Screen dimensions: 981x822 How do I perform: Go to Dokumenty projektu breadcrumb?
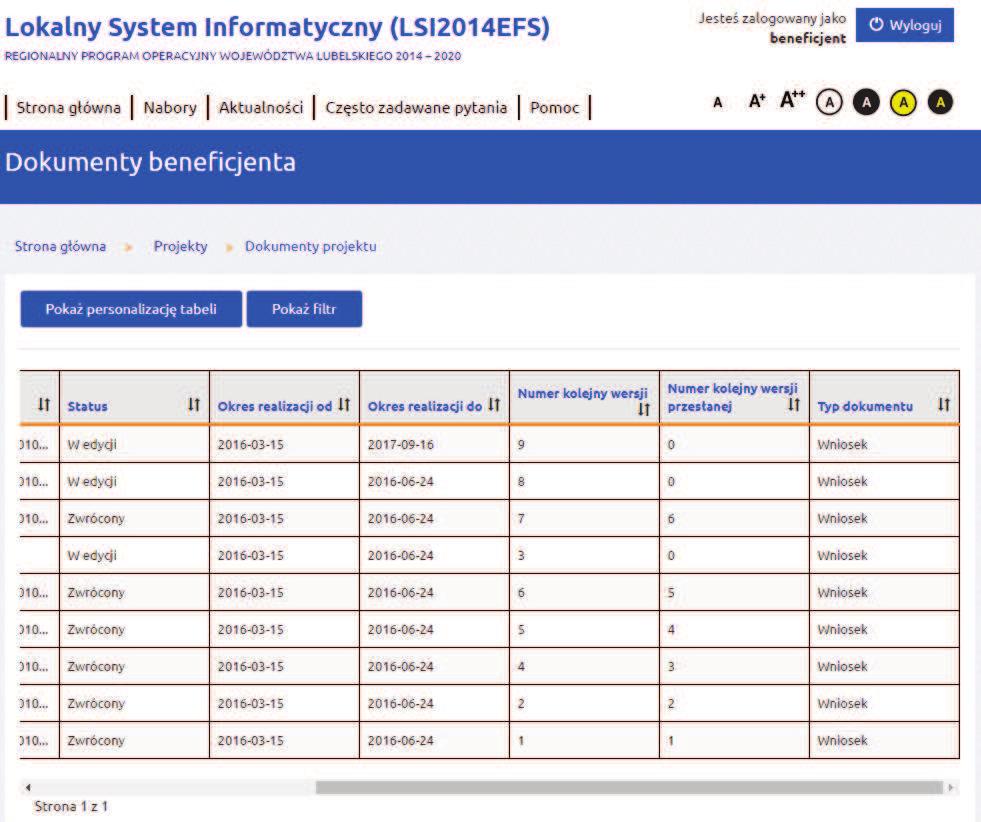pos(311,246)
